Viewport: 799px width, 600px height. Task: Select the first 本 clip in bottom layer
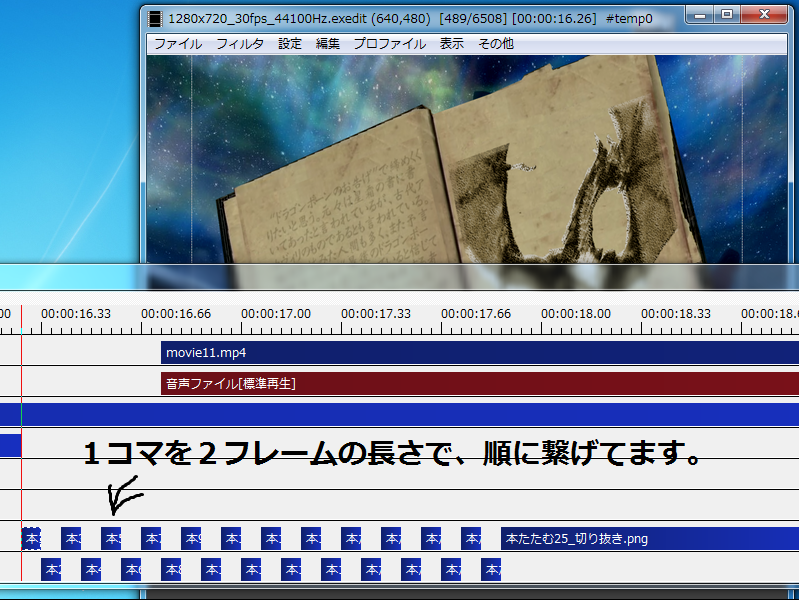point(51,570)
